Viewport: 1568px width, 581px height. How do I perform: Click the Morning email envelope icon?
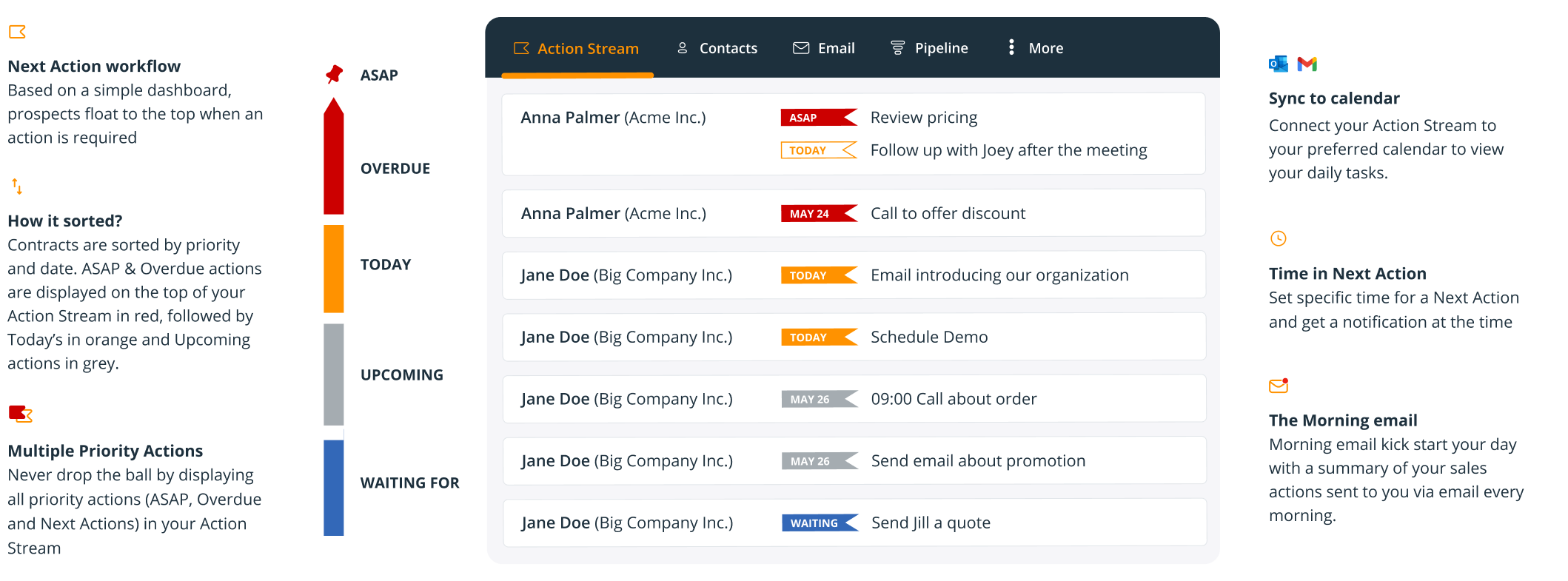tap(1279, 386)
